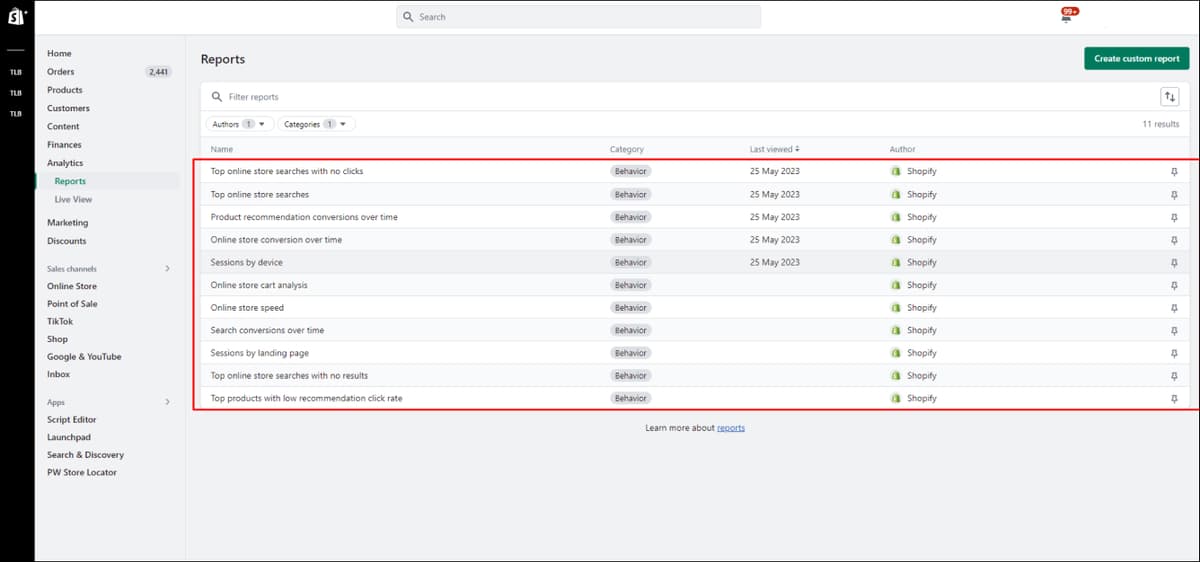
Task: Open the Script Editor app
Action: pyautogui.click(x=72, y=420)
